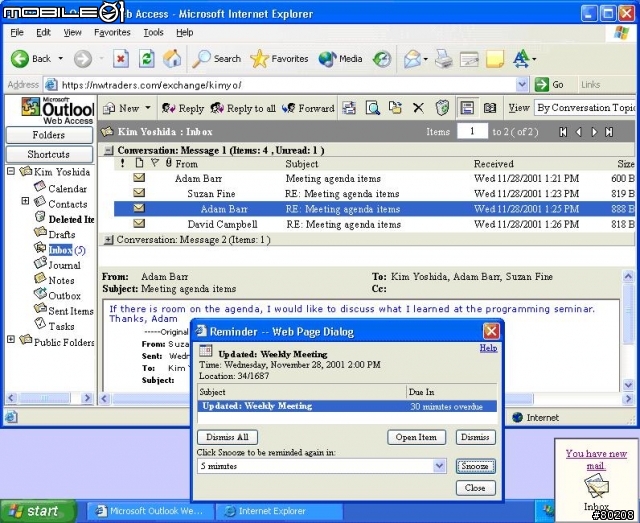Viewport: 640px width, 523px height.
Task: Click the Folders bar button
Action: [49, 135]
